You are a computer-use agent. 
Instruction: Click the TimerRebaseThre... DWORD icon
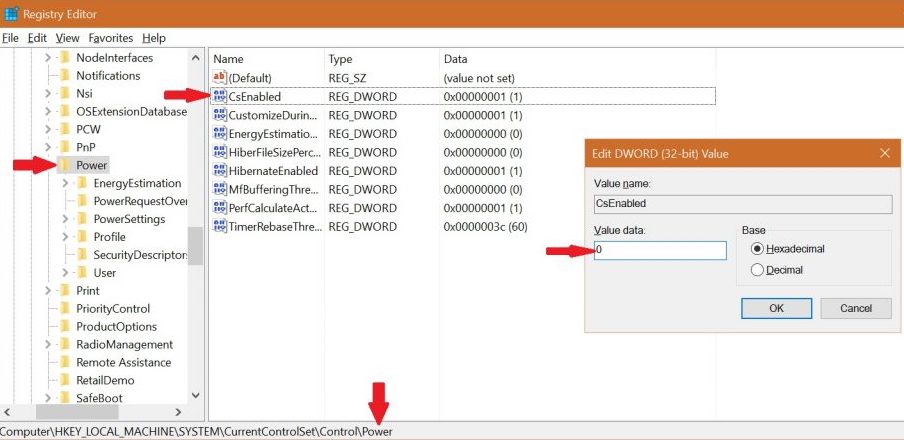(x=220, y=225)
